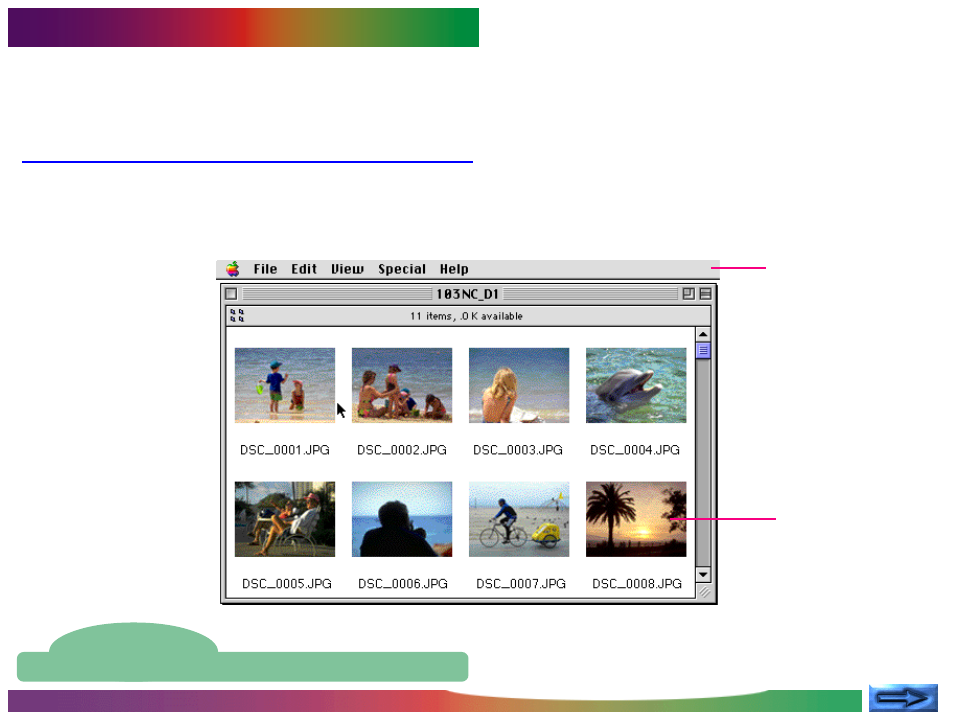Click the DSC_0001.JPG file name

pos(285,450)
